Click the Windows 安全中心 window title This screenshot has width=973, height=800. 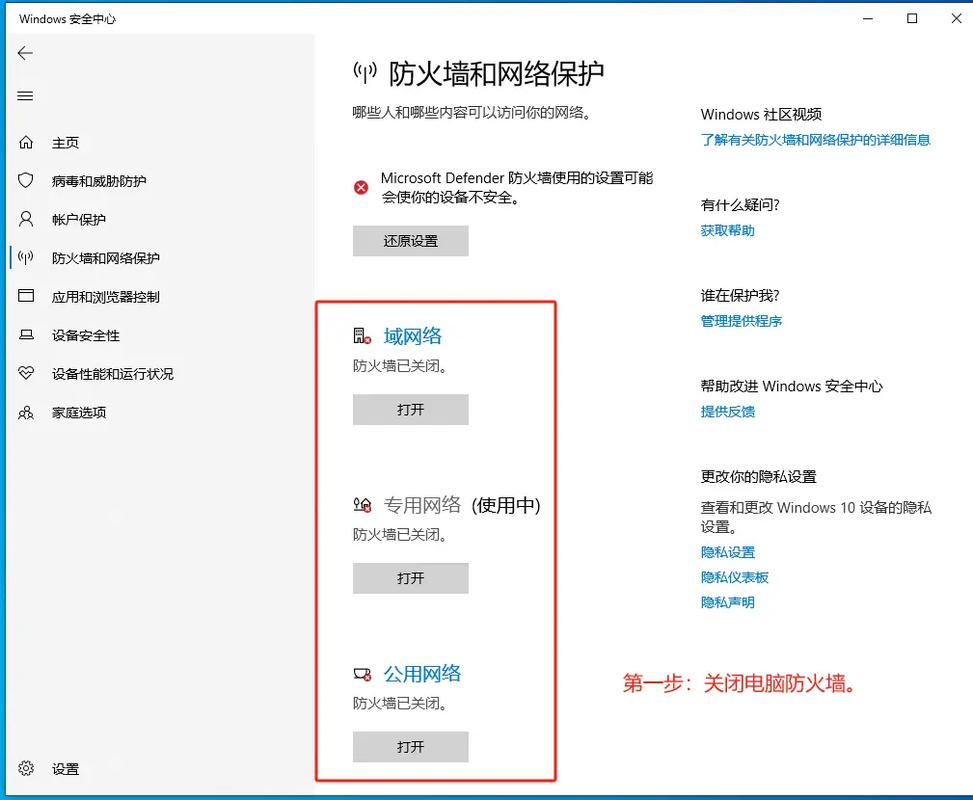67,19
